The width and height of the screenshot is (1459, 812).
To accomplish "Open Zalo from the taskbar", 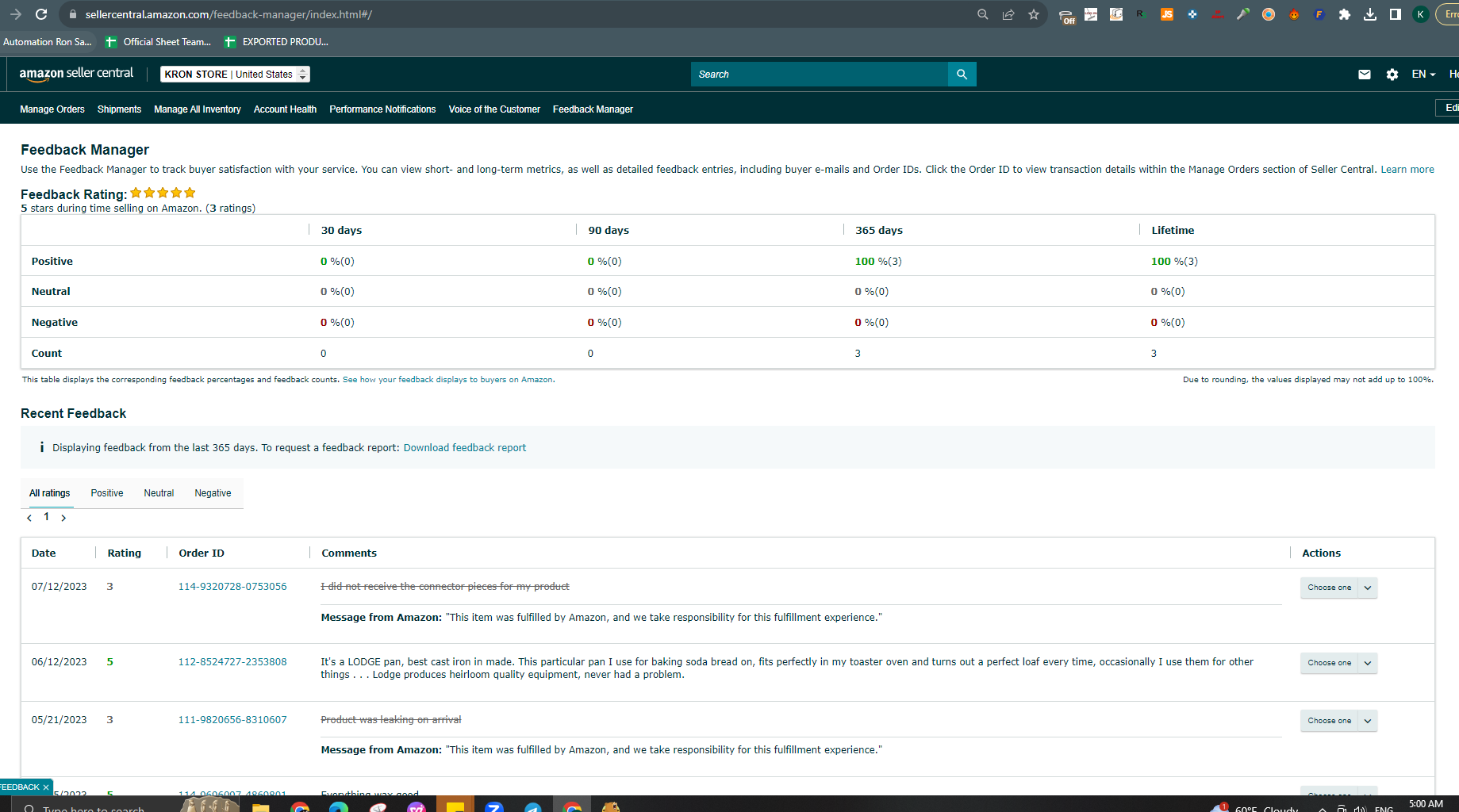I will point(494,807).
